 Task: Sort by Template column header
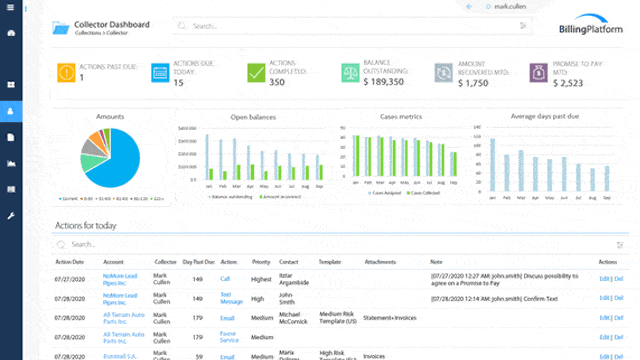[x=330, y=262]
